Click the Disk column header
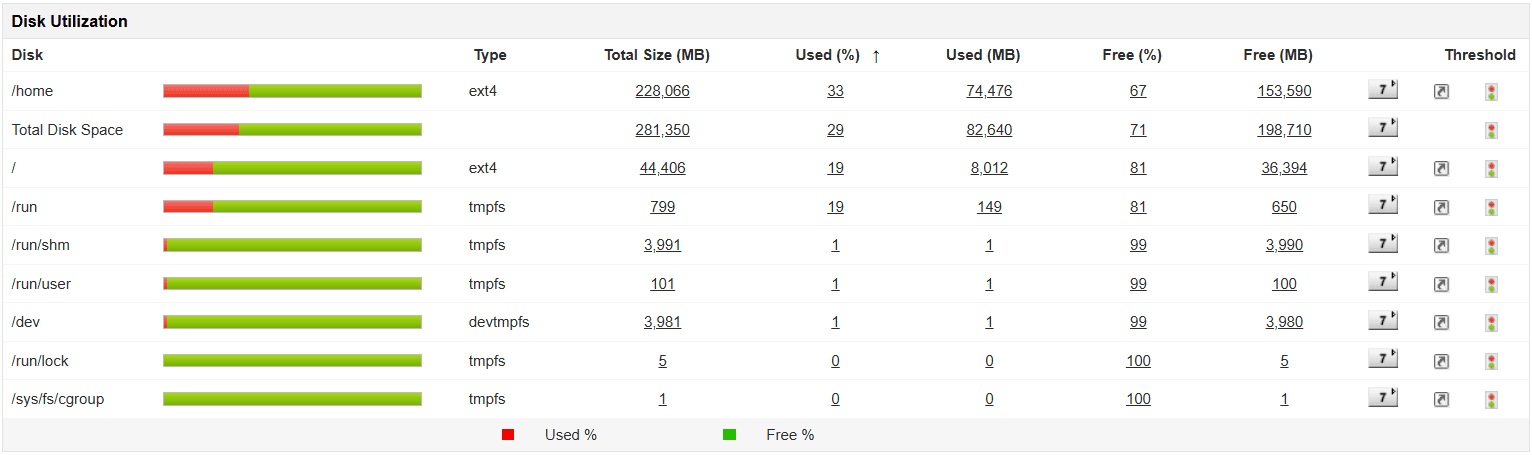Image resolution: width=1532 pixels, height=455 pixels. tap(28, 56)
